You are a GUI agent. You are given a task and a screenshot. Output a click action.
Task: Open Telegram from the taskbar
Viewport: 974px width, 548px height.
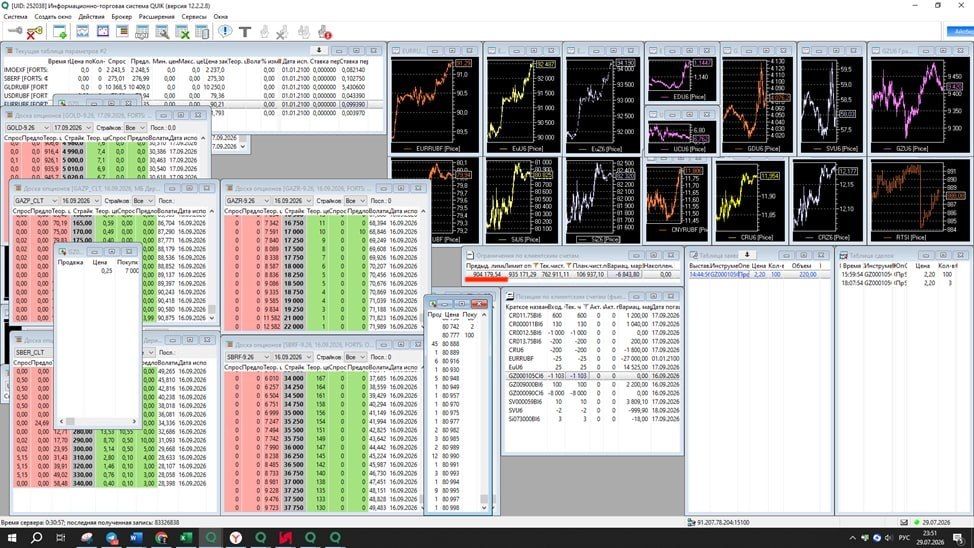click(111, 537)
